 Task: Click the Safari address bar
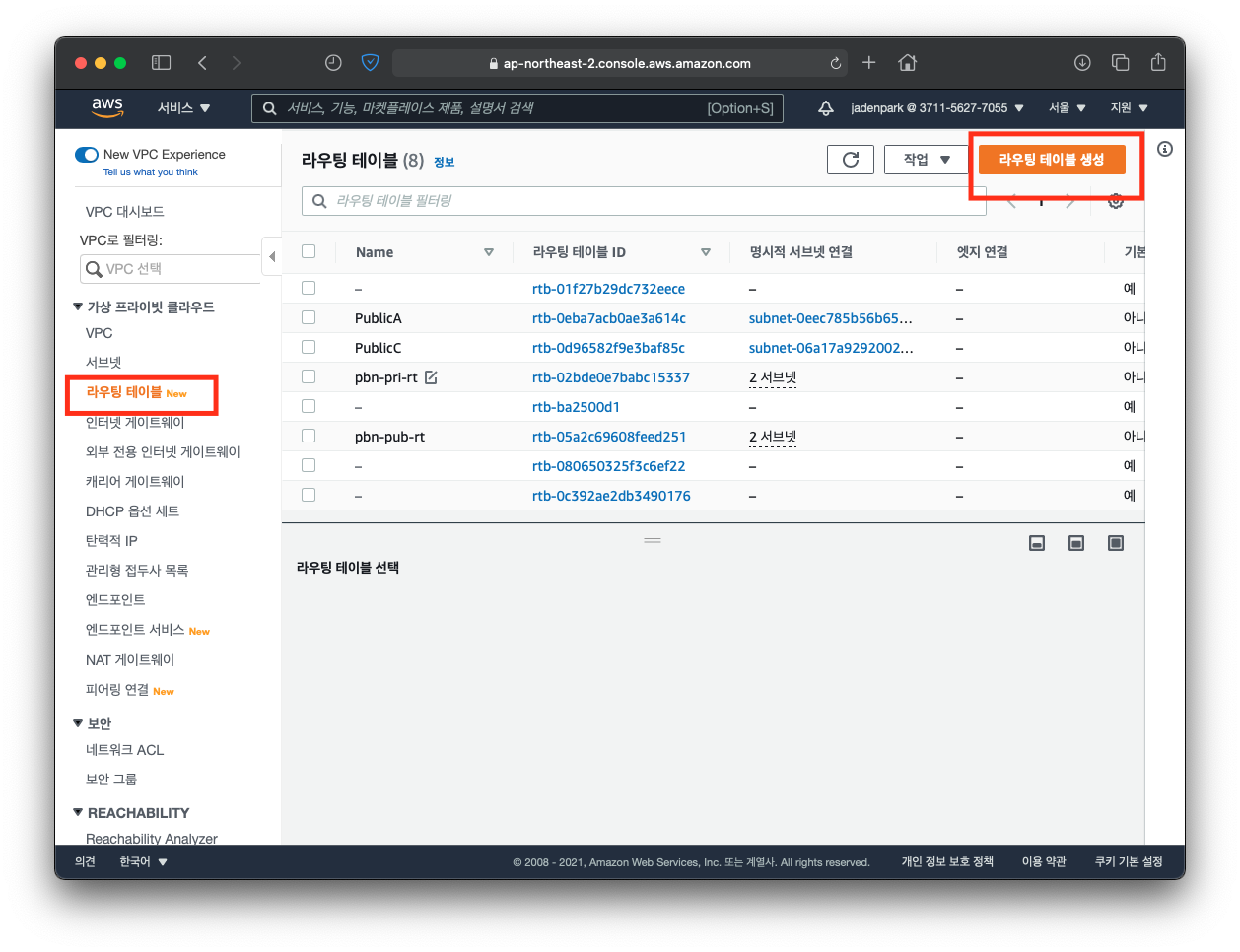621,63
